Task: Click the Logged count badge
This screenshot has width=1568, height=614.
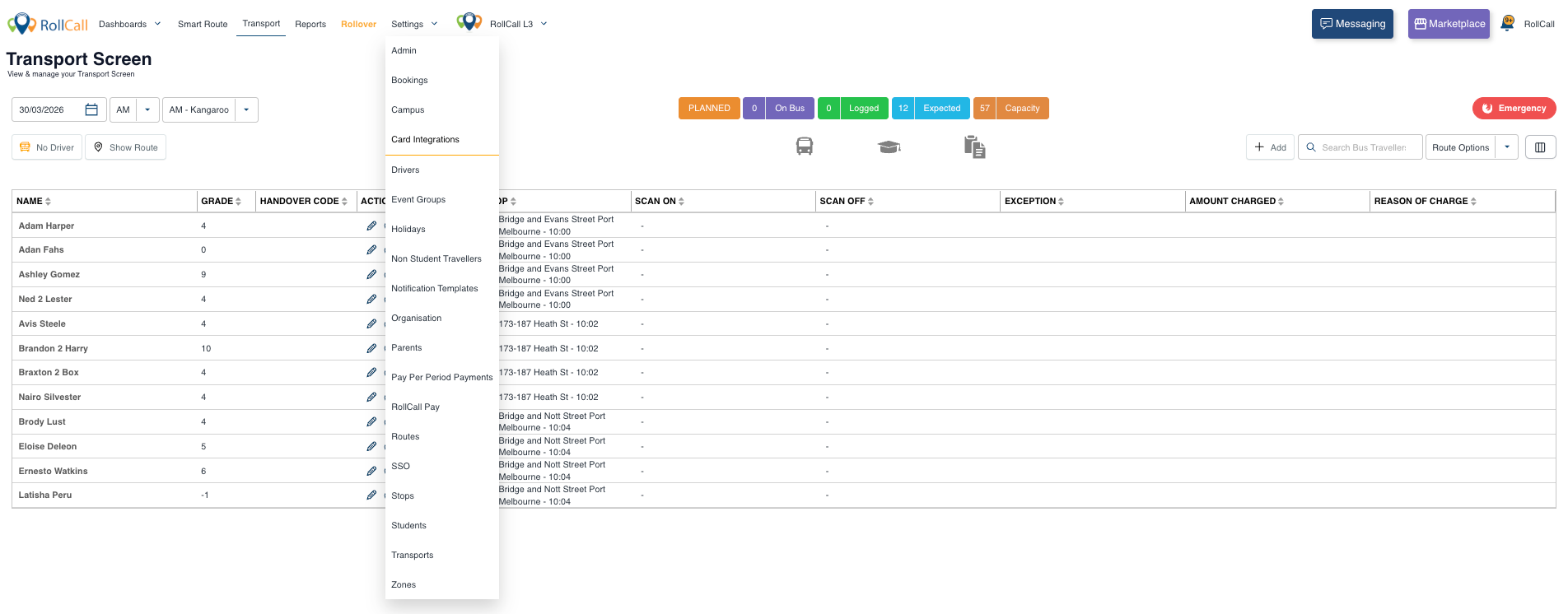Action: [853, 108]
